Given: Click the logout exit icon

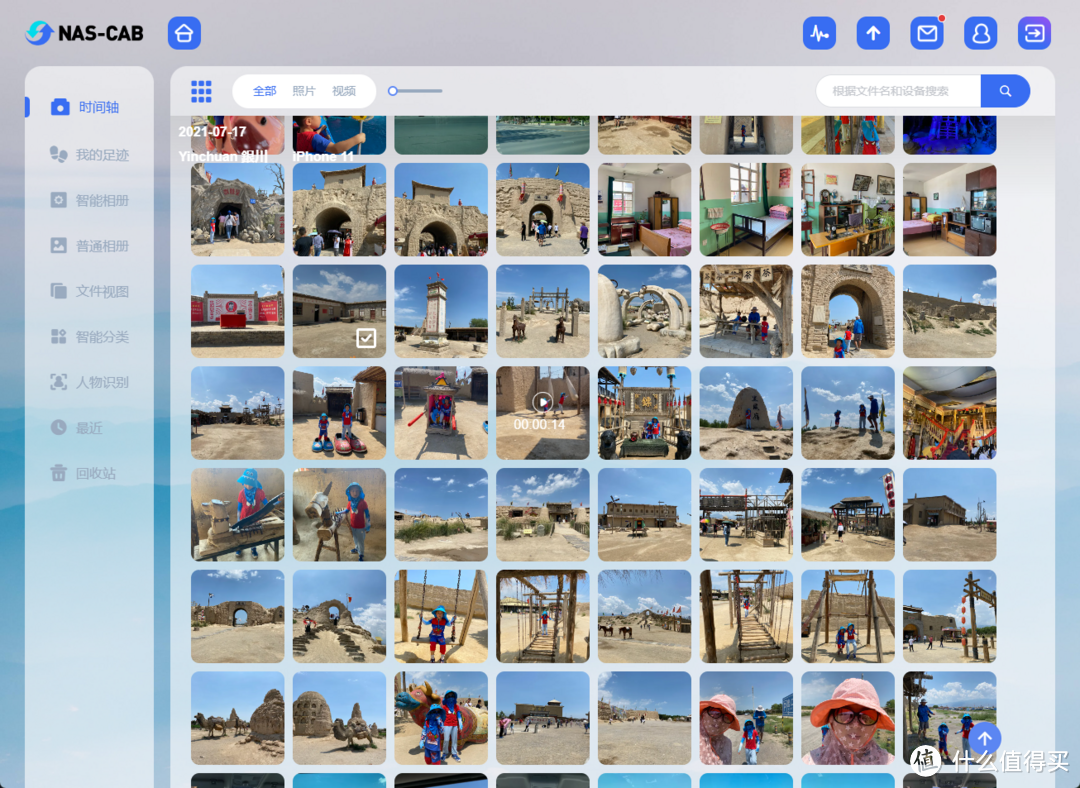Looking at the screenshot, I should tap(1034, 33).
